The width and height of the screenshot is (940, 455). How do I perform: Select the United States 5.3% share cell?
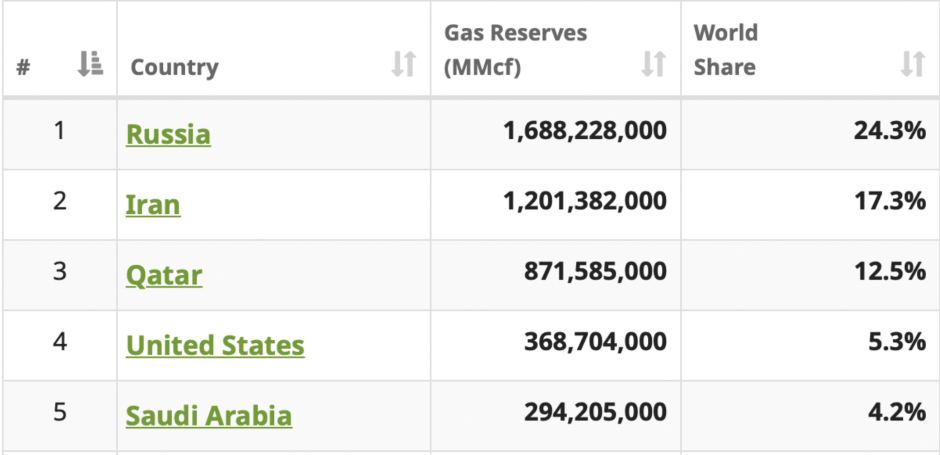[x=897, y=343]
